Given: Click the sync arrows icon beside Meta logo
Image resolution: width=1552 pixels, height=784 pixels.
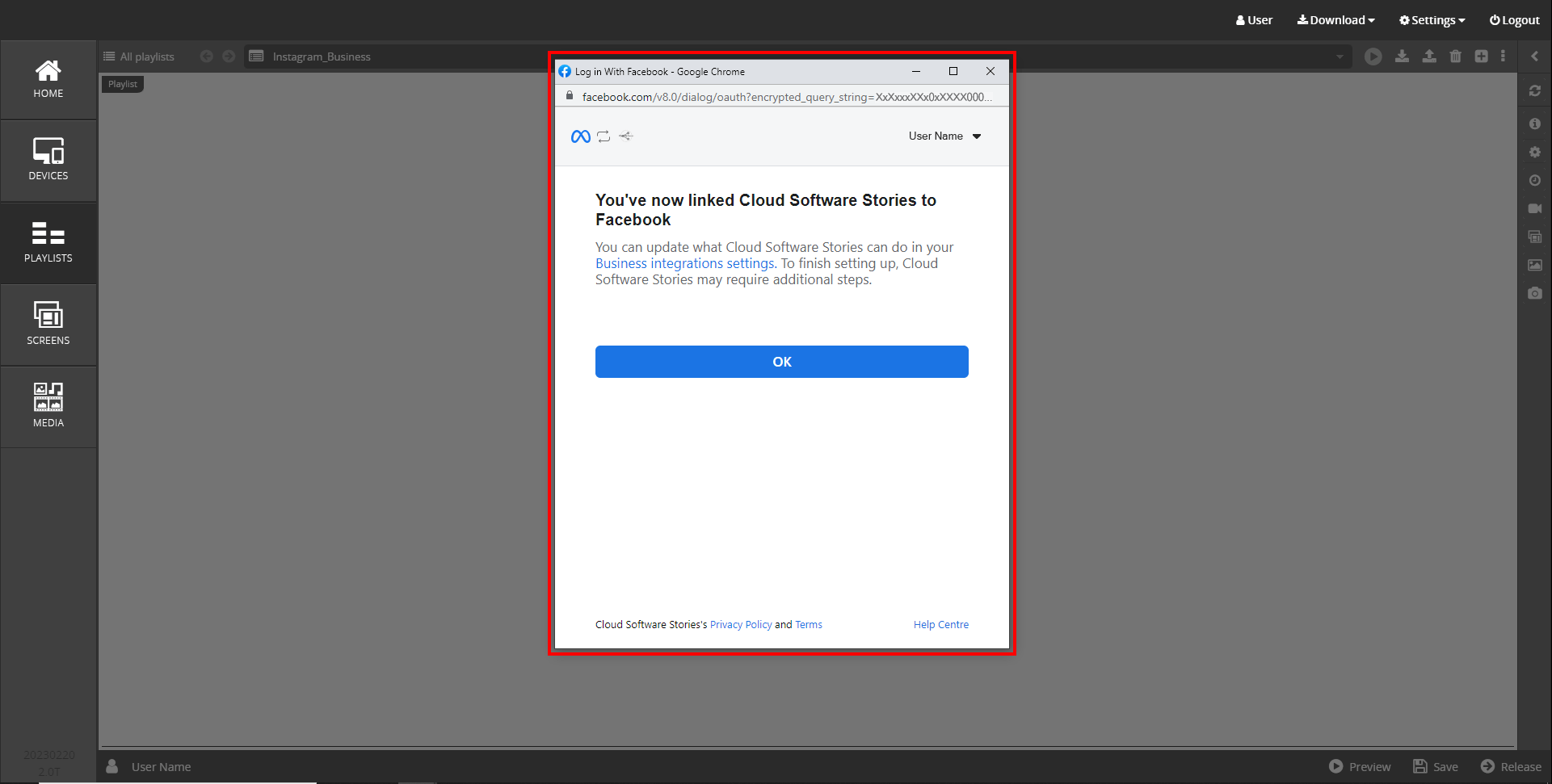Looking at the screenshot, I should pos(604,136).
